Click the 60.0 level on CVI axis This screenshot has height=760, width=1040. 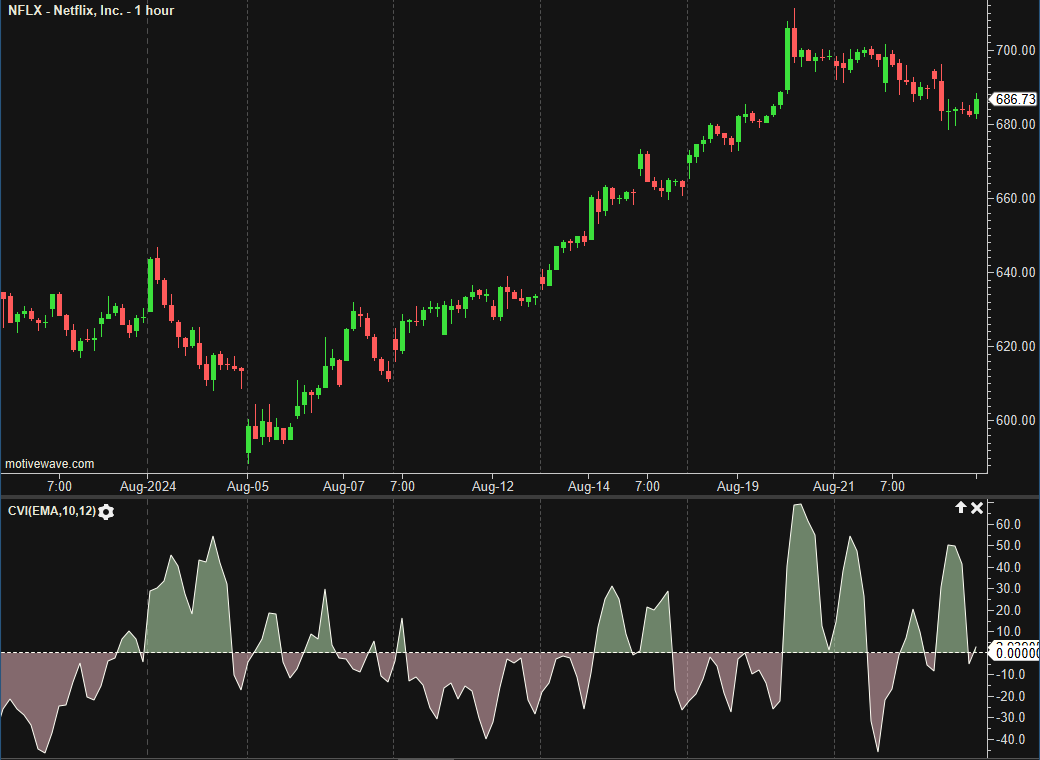pyautogui.click(x=1008, y=524)
